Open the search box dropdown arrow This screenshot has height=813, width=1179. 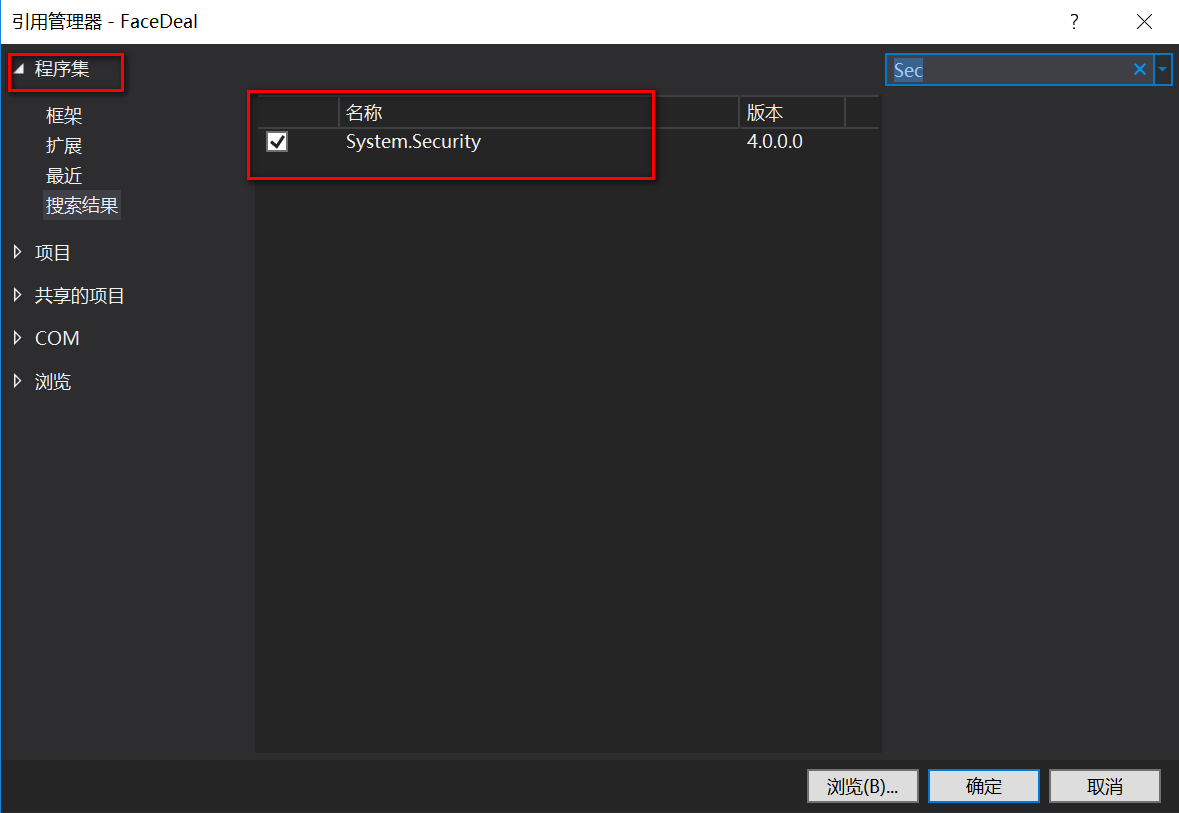1162,70
